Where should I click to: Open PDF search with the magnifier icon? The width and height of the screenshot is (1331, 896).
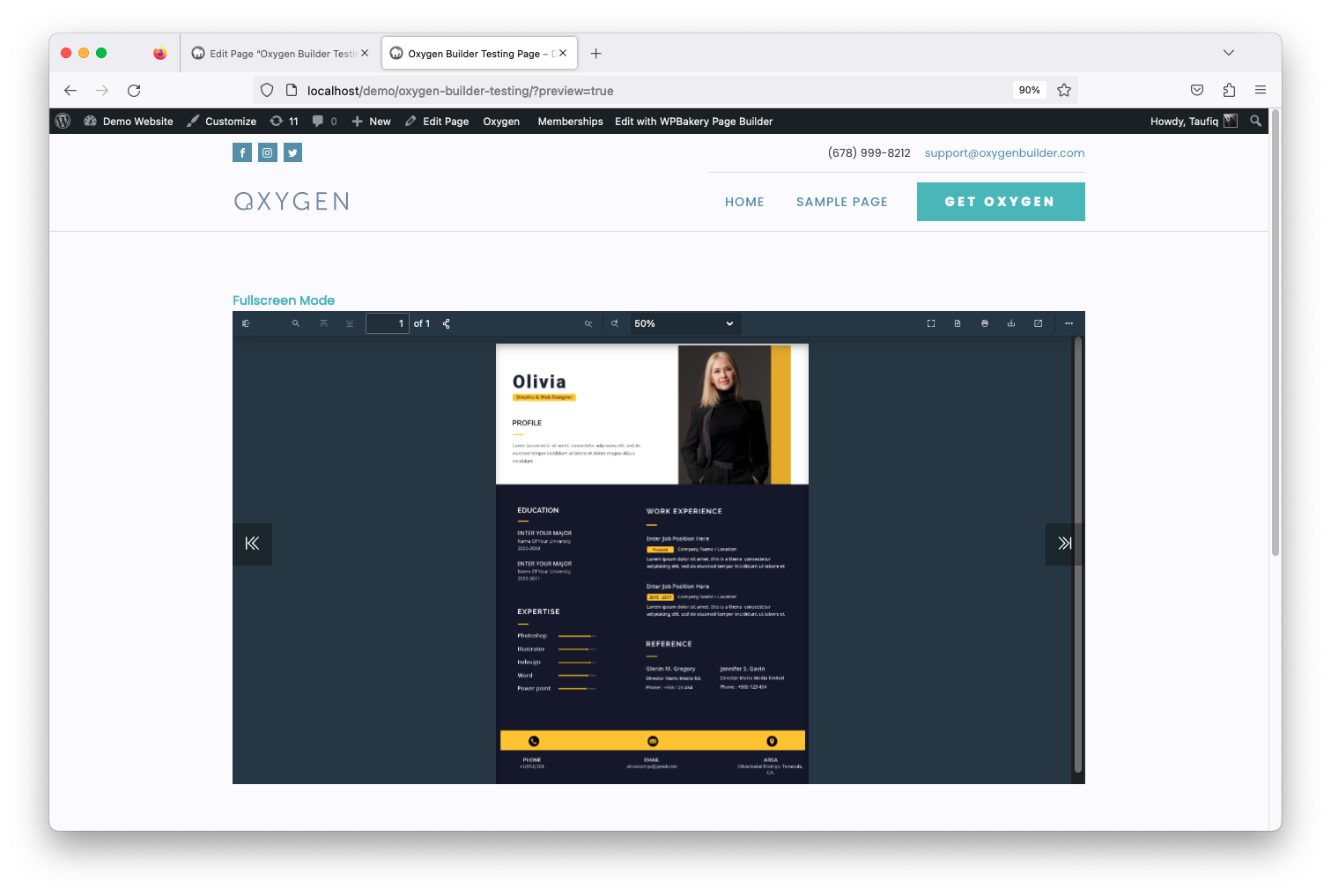click(x=296, y=323)
